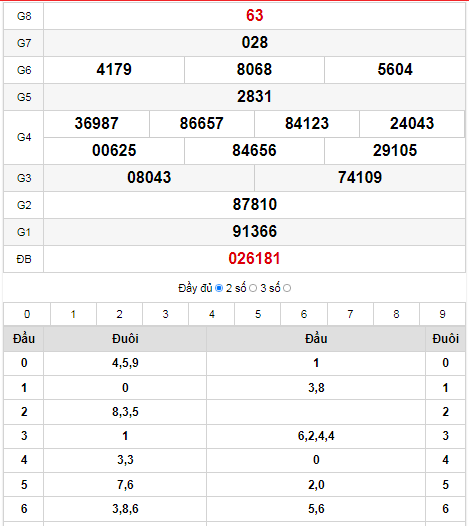Click G4 number 36987
Image resolution: width=469 pixels, height=526 pixels.
point(96,123)
